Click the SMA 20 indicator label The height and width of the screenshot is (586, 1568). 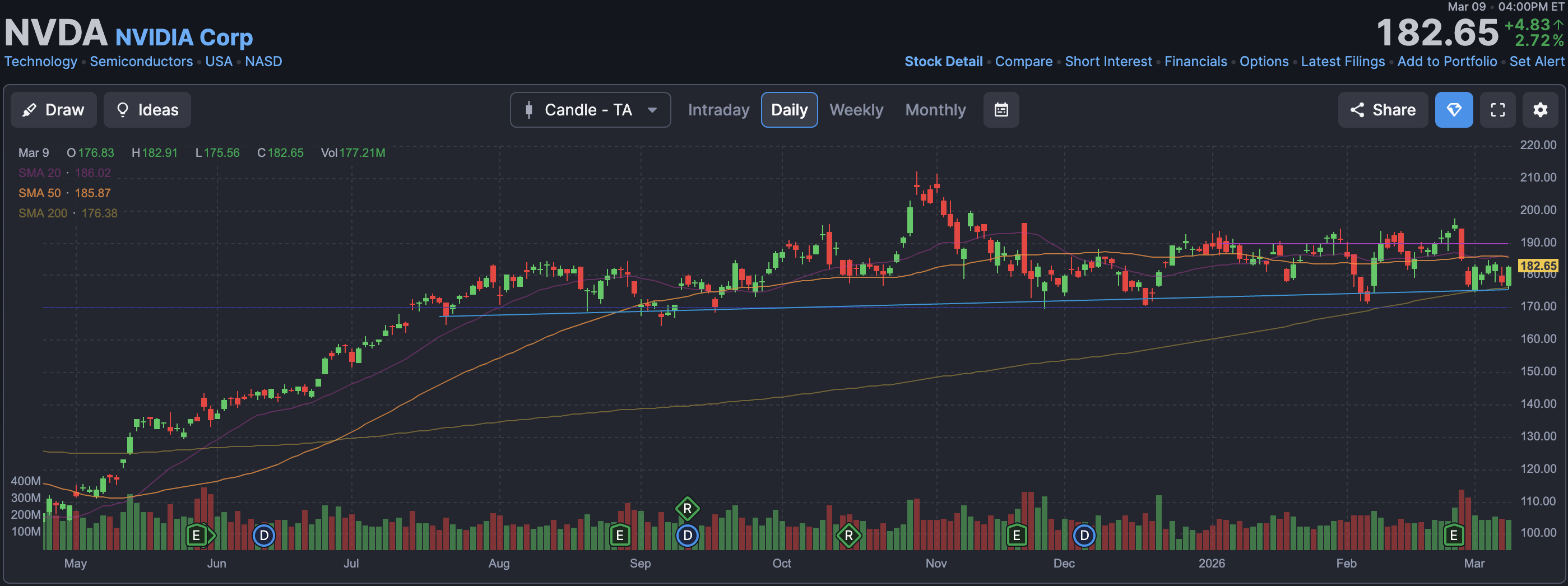pos(40,173)
